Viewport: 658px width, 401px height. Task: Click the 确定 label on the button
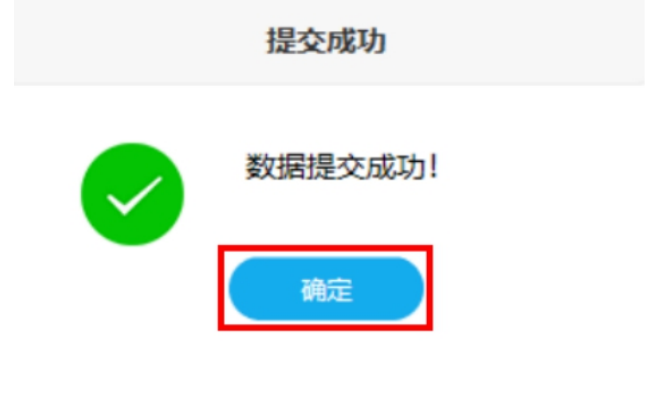click(x=327, y=290)
